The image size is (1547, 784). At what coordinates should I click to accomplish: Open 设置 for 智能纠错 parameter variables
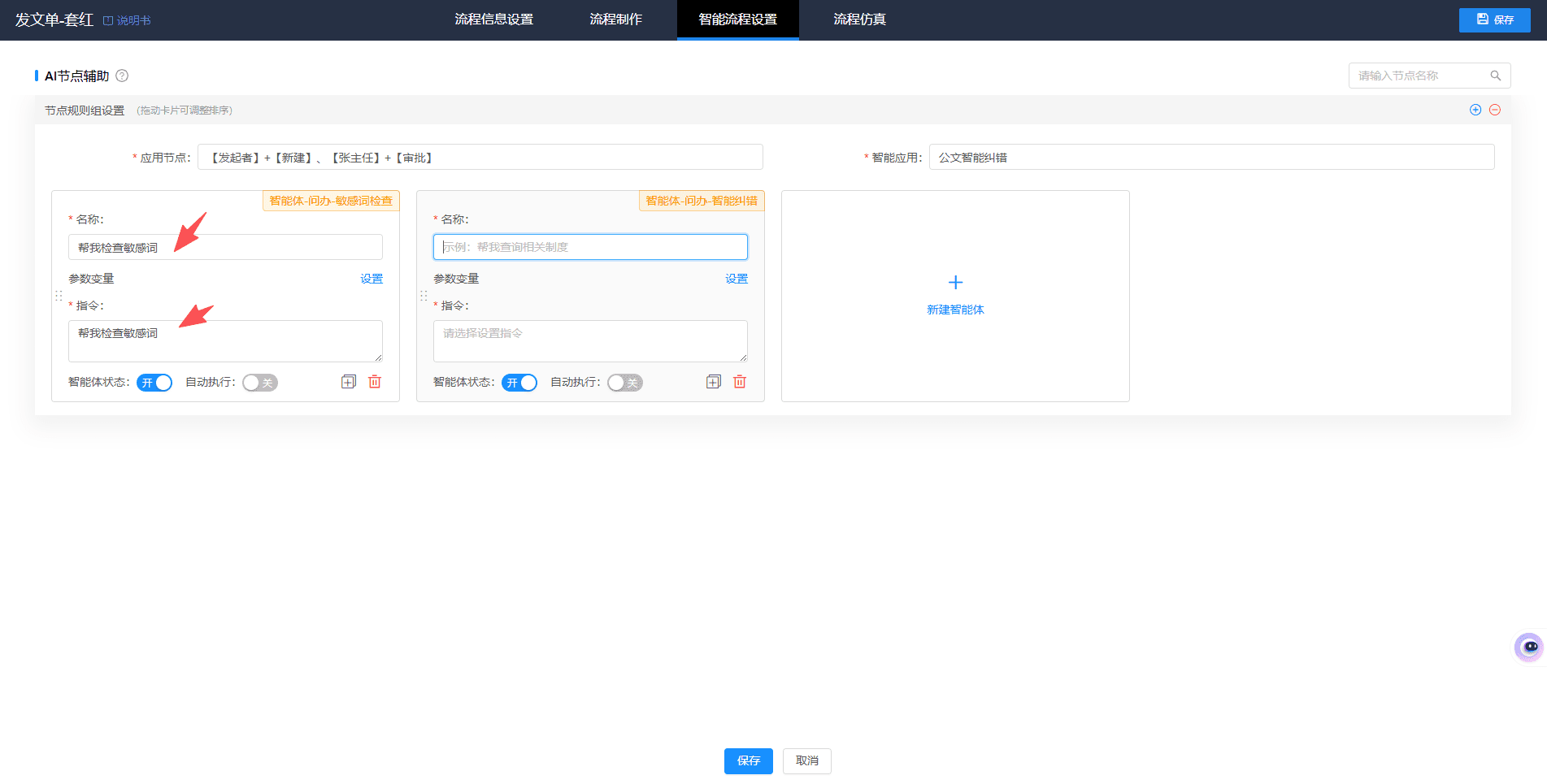click(x=737, y=279)
